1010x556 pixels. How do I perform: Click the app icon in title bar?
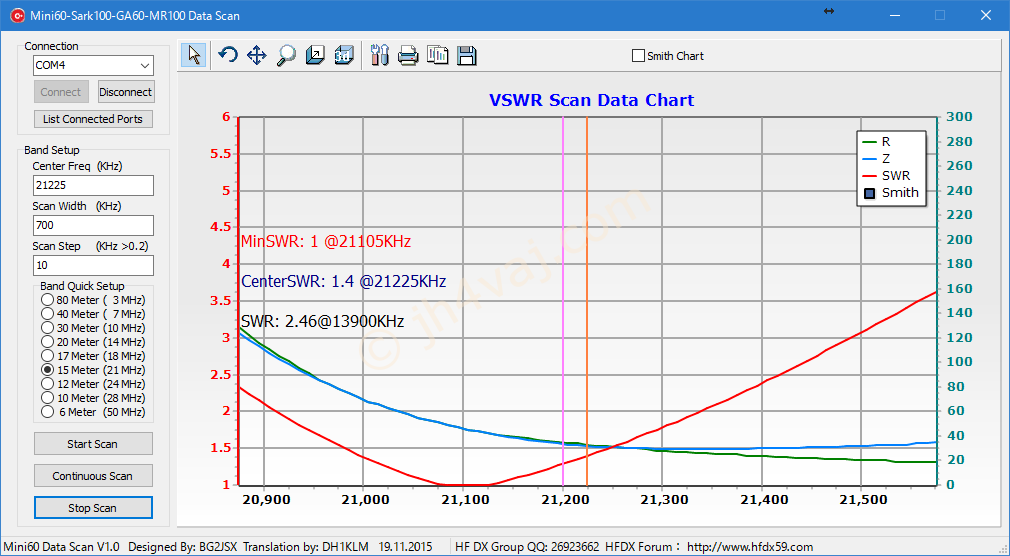coord(17,15)
